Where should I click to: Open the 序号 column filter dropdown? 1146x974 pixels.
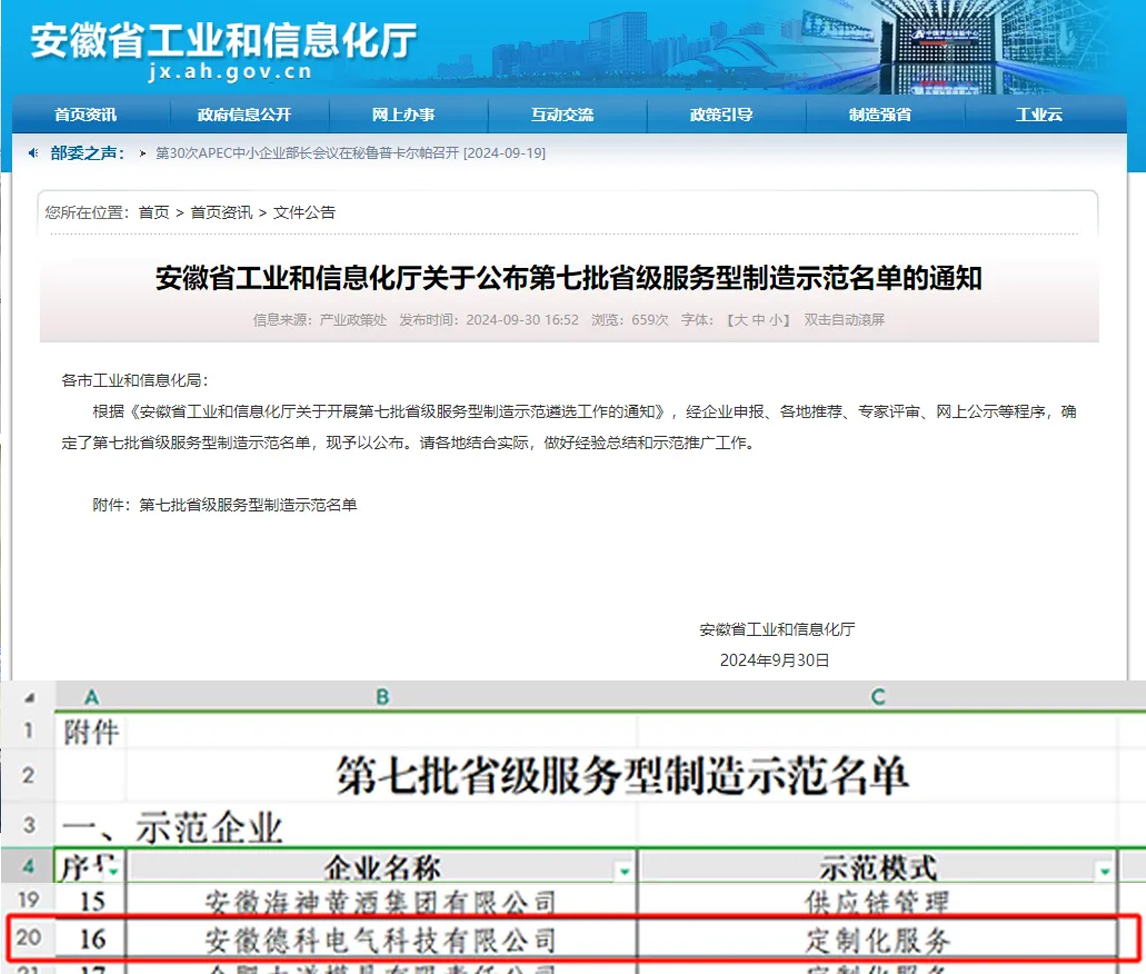(113, 871)
